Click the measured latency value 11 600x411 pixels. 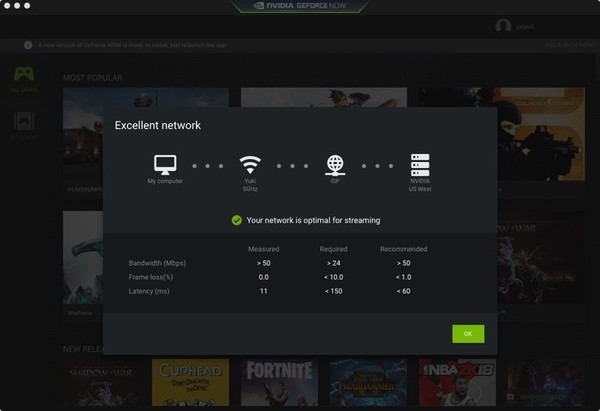tap(263, 291)
